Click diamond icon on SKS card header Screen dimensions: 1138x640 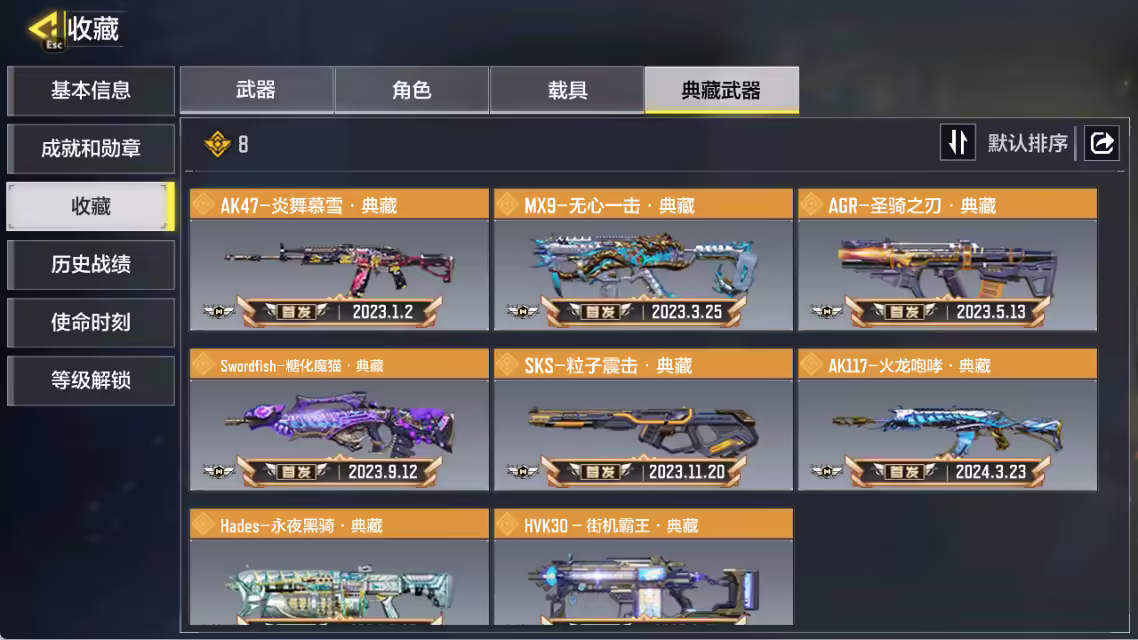(508, 365)
